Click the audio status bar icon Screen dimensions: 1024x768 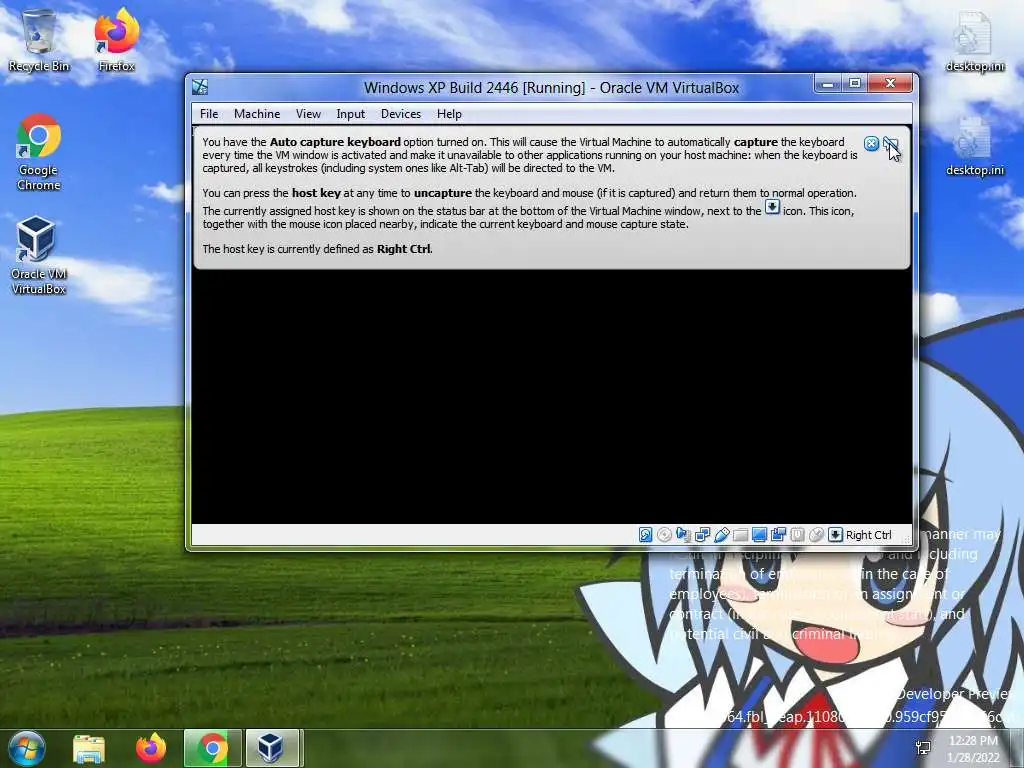tap(683, 535)
